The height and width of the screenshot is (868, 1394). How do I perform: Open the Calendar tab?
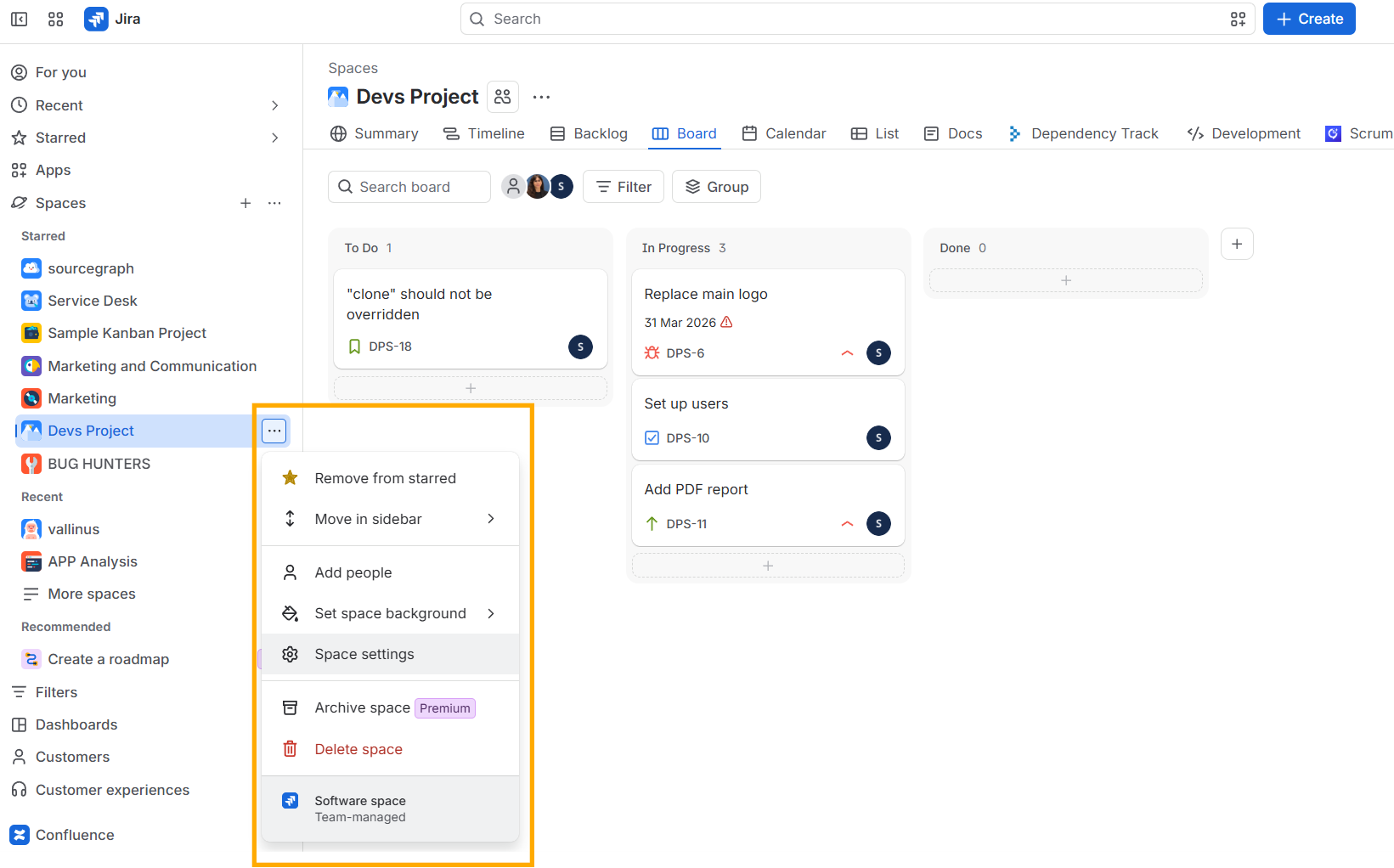[783, 133]
